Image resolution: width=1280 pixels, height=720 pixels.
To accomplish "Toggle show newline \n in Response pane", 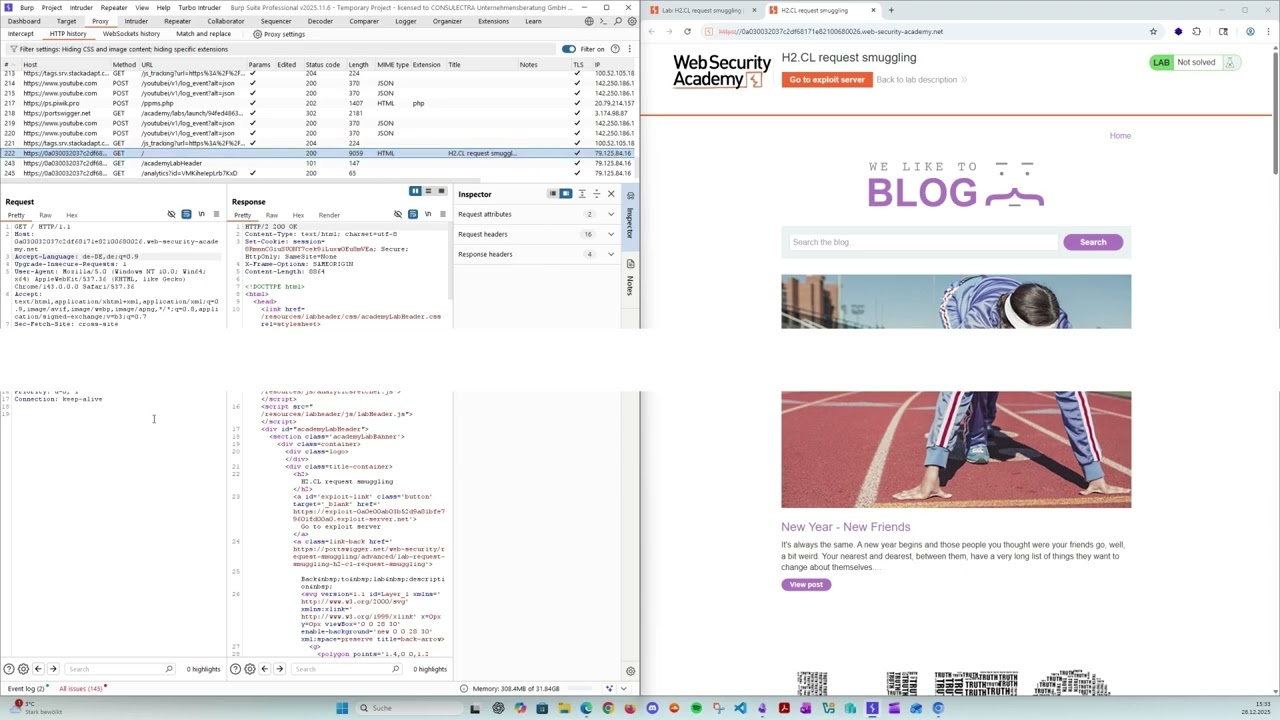I will [x=428, y=214].
